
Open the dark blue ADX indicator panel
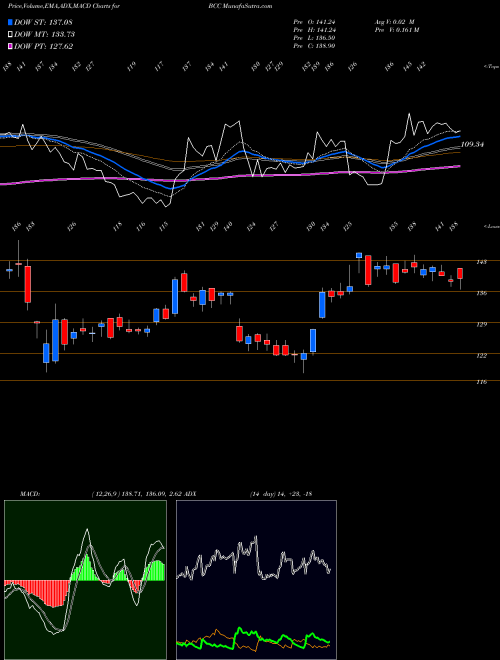pyautogui.click(x=256, y=580)
